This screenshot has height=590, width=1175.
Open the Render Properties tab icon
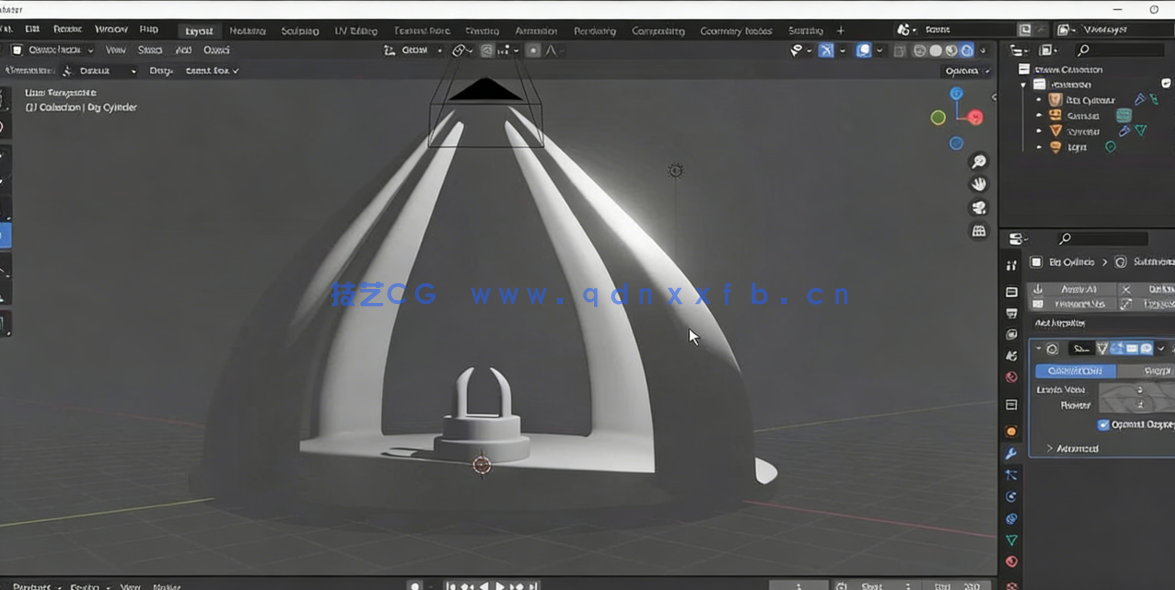pyautogui.click(x=1011, y=290)
